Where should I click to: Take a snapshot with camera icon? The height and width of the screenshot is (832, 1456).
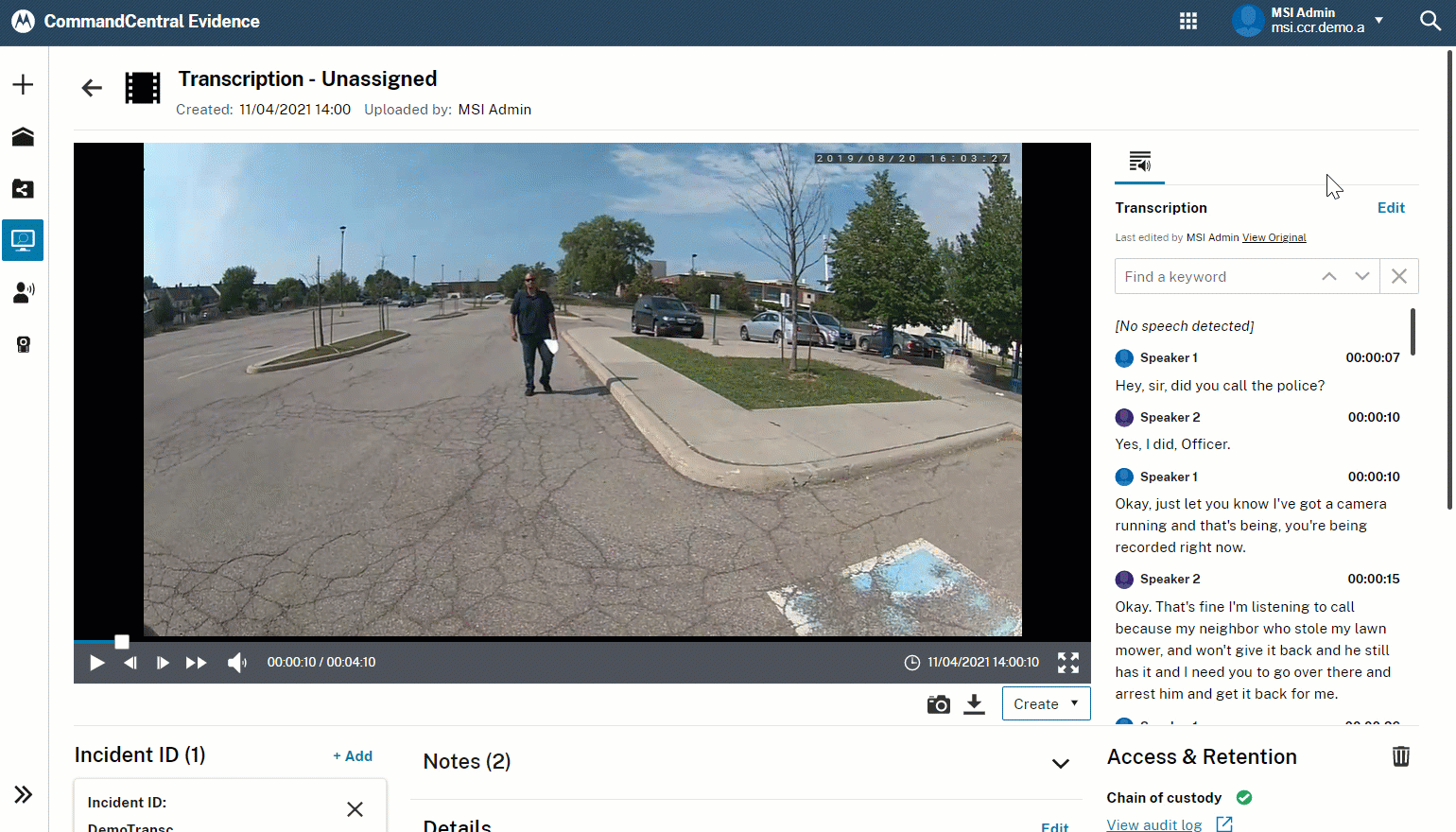point(938,704)
